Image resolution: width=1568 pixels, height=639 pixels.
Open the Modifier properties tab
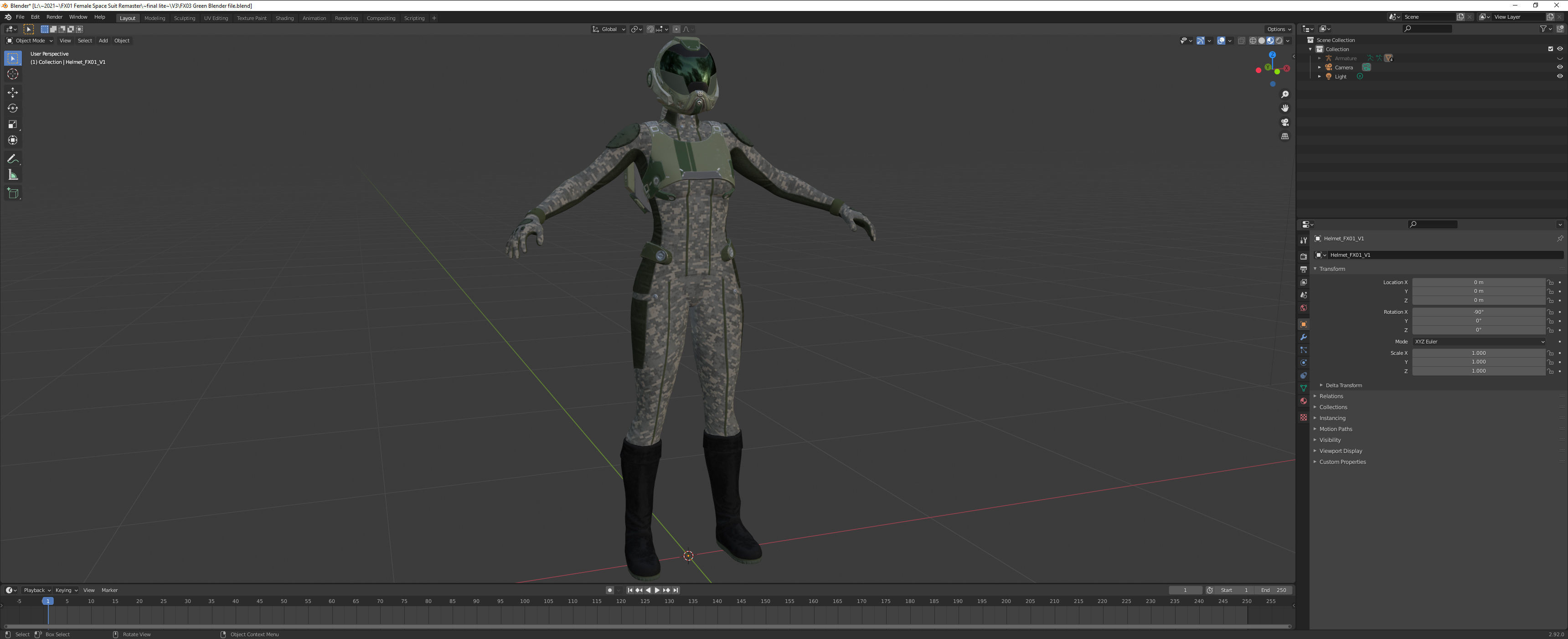point(1303,337)
